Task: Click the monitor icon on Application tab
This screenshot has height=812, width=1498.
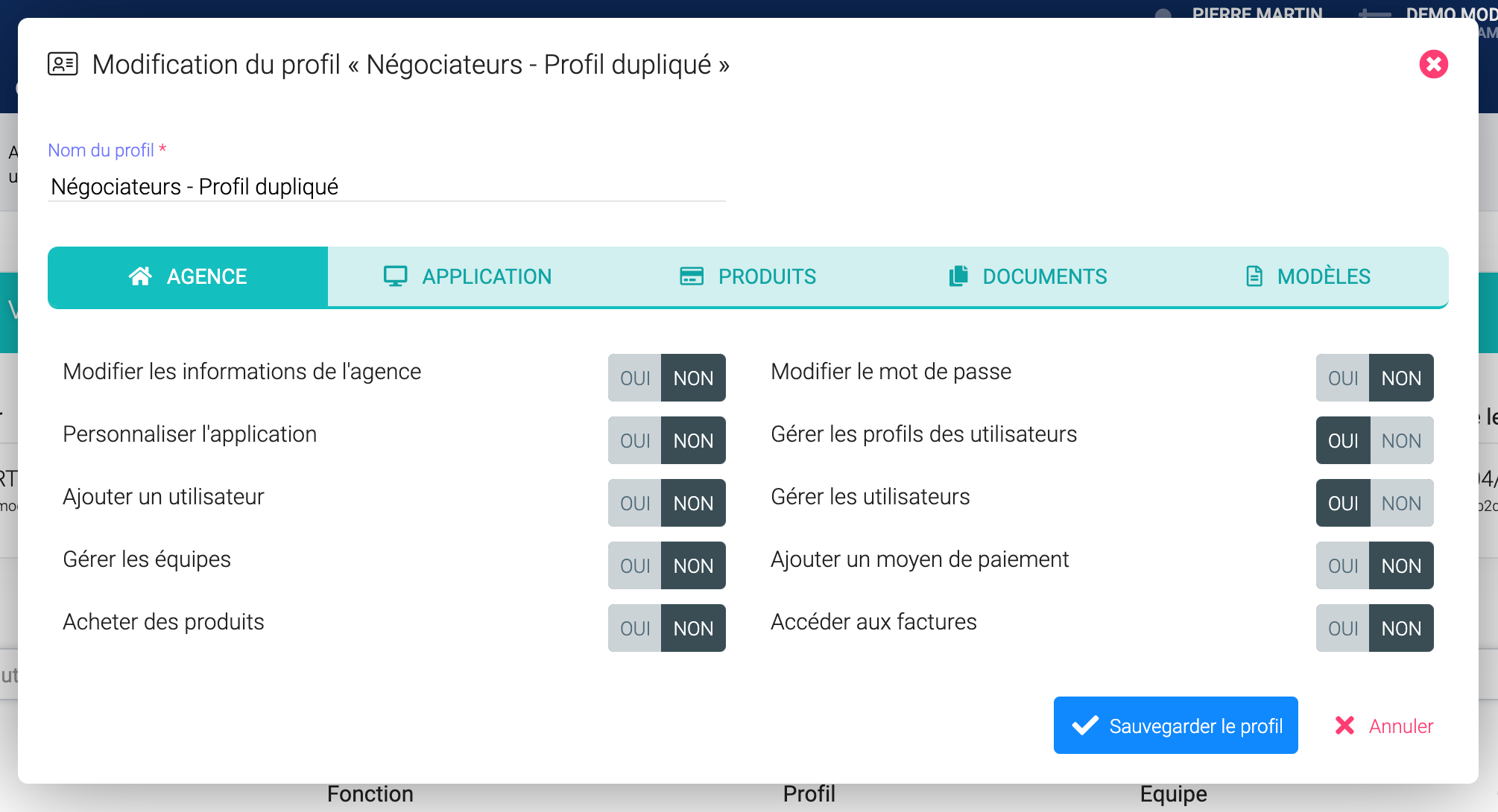Action: [x=395, y=276]
